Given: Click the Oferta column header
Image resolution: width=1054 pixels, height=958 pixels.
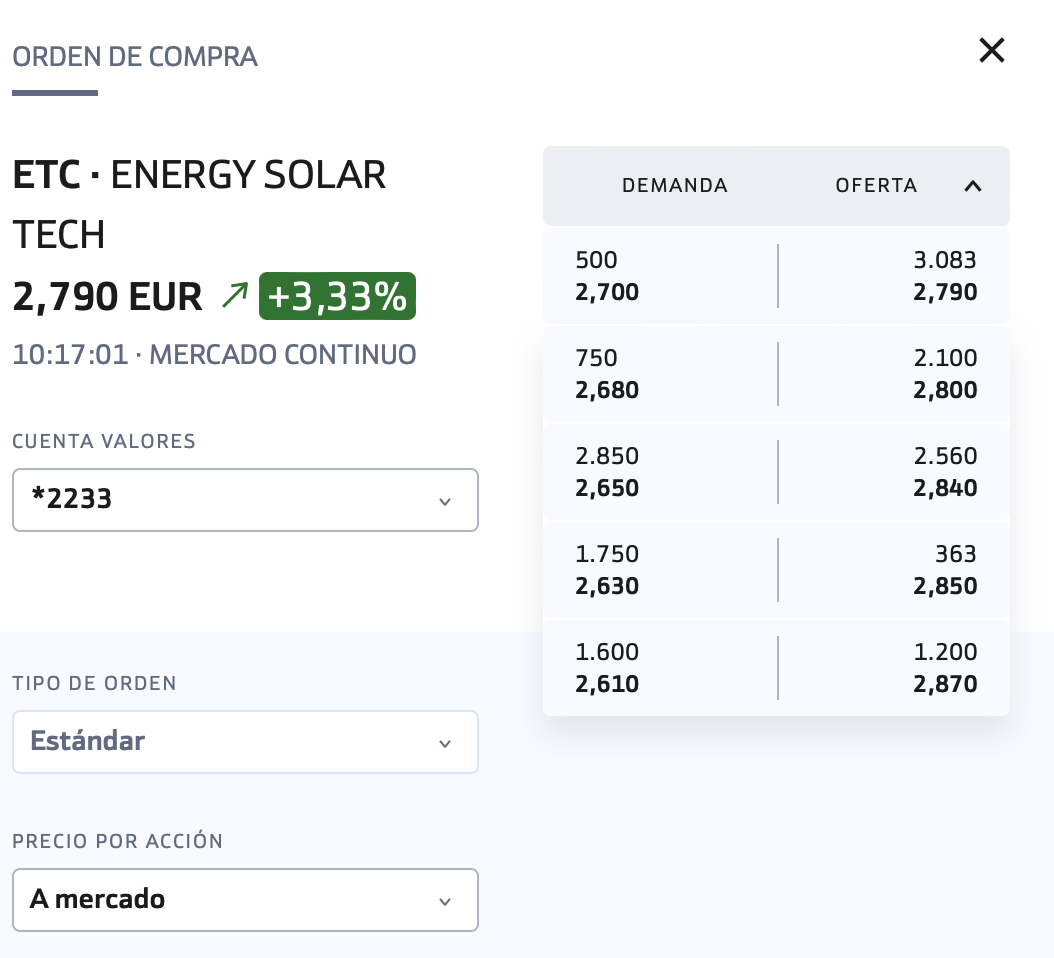Looking at the screenshot, I should 876,186.
